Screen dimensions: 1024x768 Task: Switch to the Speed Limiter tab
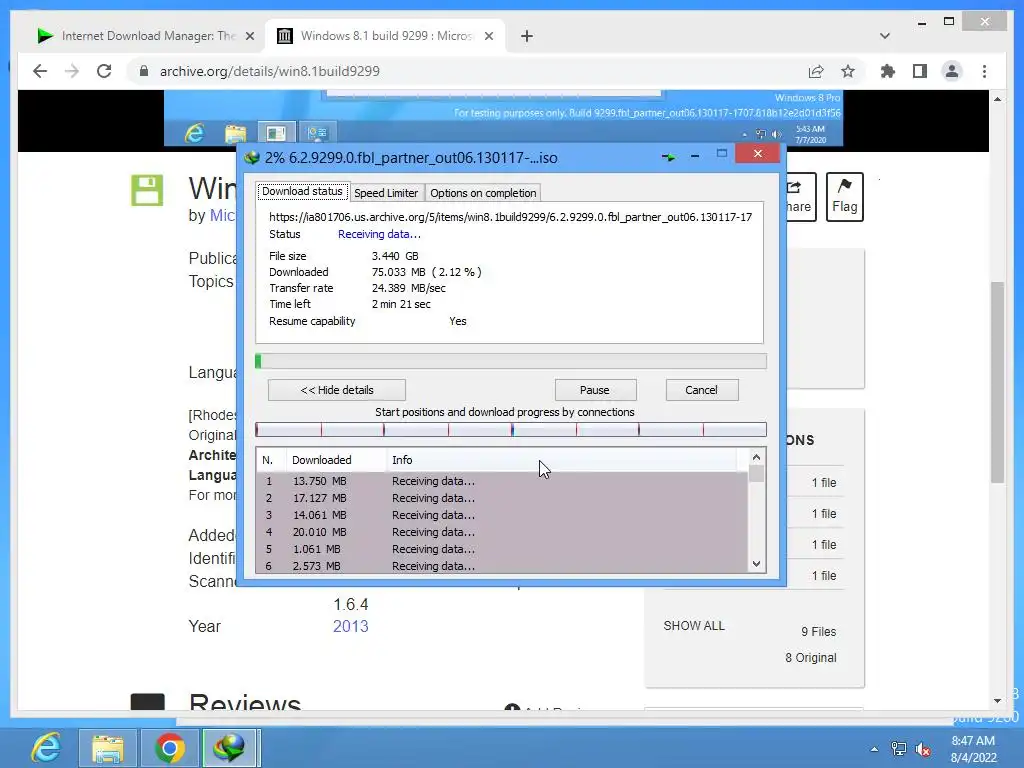coord(386,193)
